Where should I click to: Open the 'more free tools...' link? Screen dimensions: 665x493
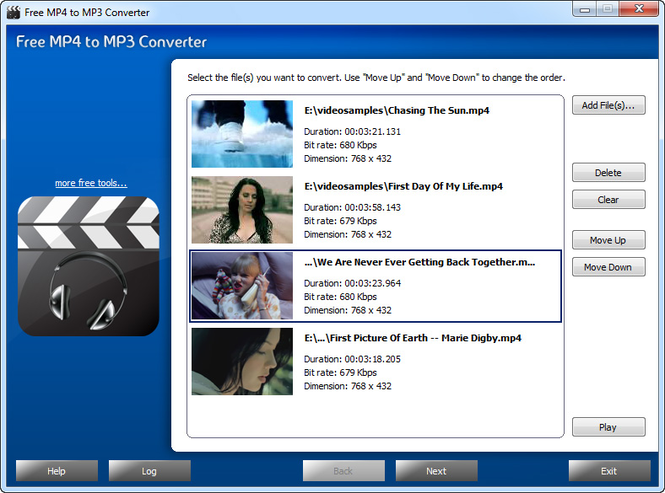(x=91, y=183)
